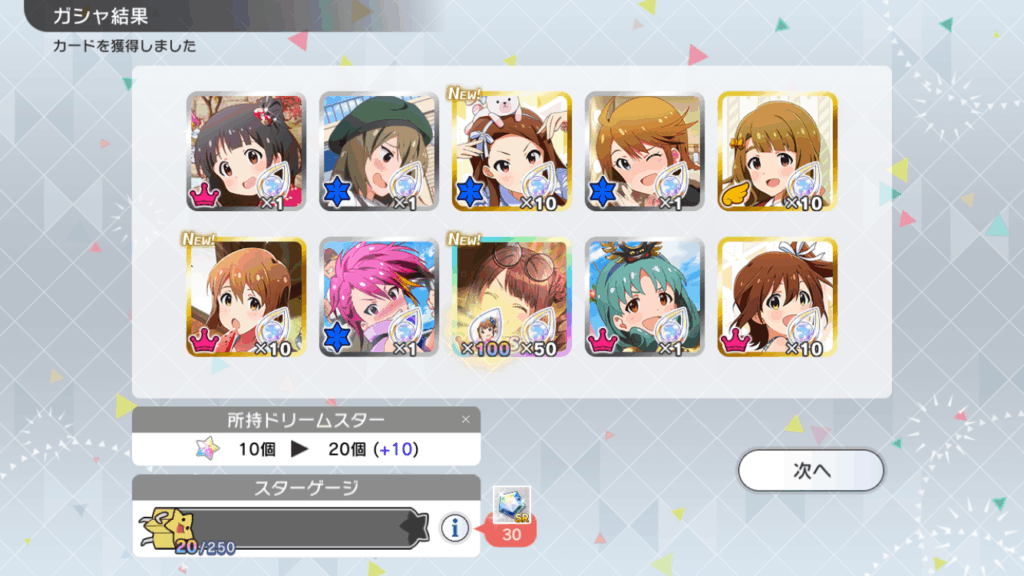Tap the 次へ button
Screen dimensions: 1024x576
point(811,470)
